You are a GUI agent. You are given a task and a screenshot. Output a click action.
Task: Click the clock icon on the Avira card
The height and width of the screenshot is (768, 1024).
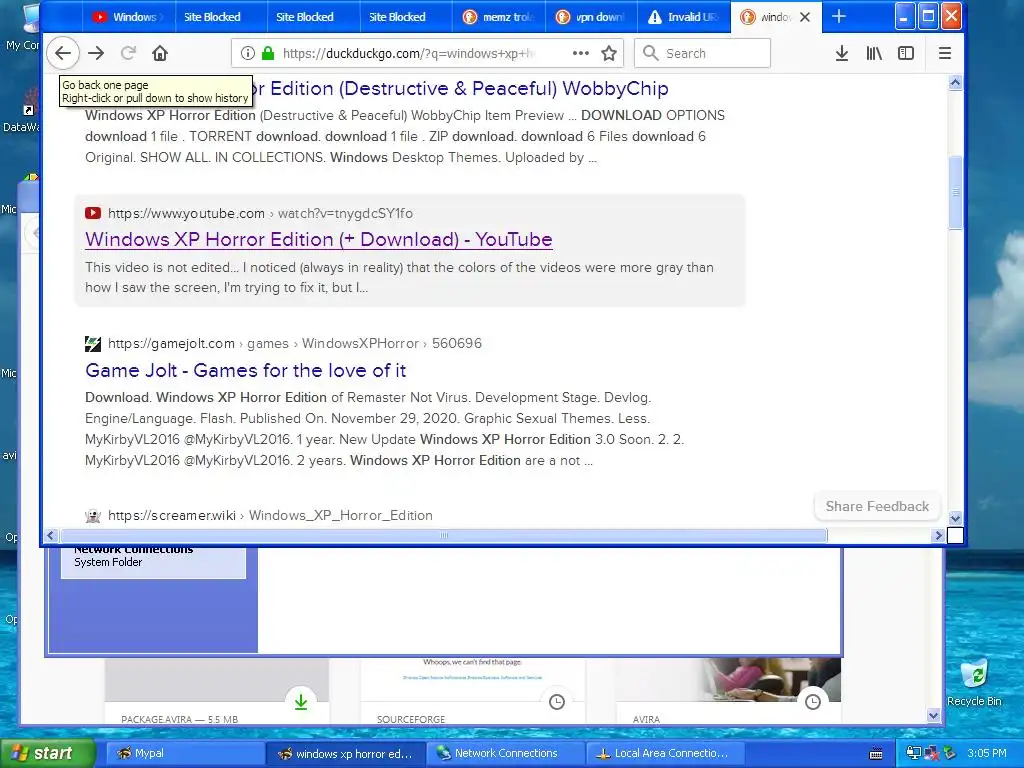(x=813, y=702)
